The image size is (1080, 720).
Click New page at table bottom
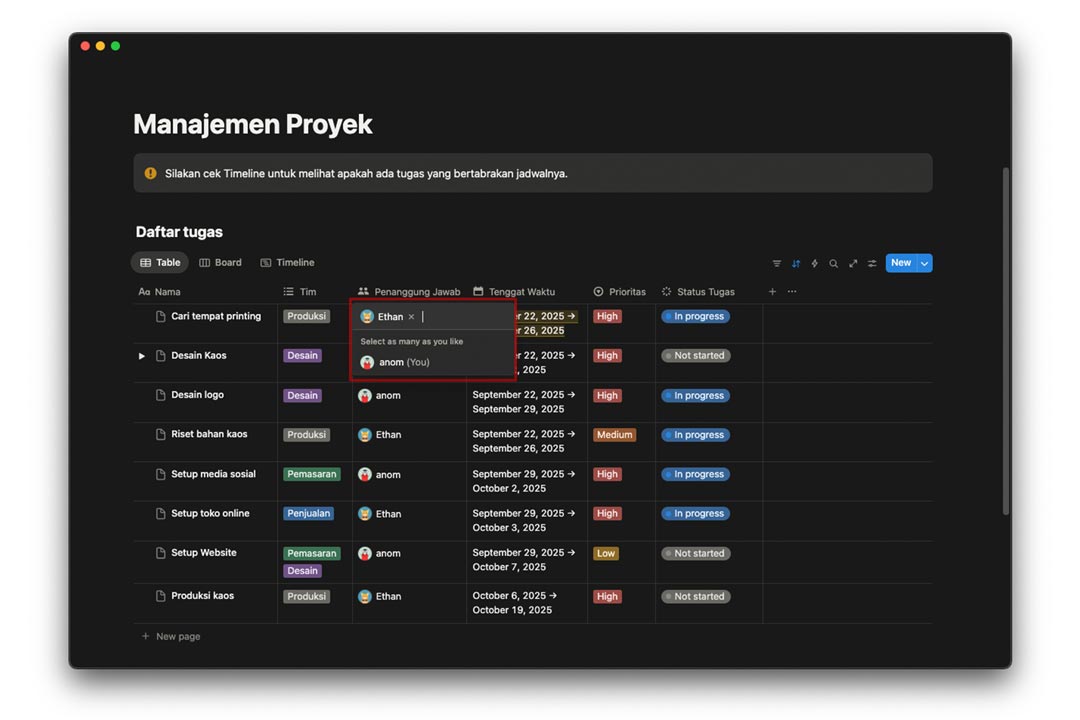click(x=177, y=636)
